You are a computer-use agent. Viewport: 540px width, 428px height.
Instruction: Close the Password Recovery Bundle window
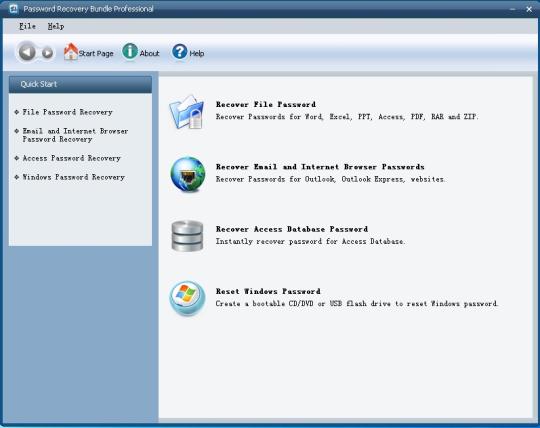point(529,9)
